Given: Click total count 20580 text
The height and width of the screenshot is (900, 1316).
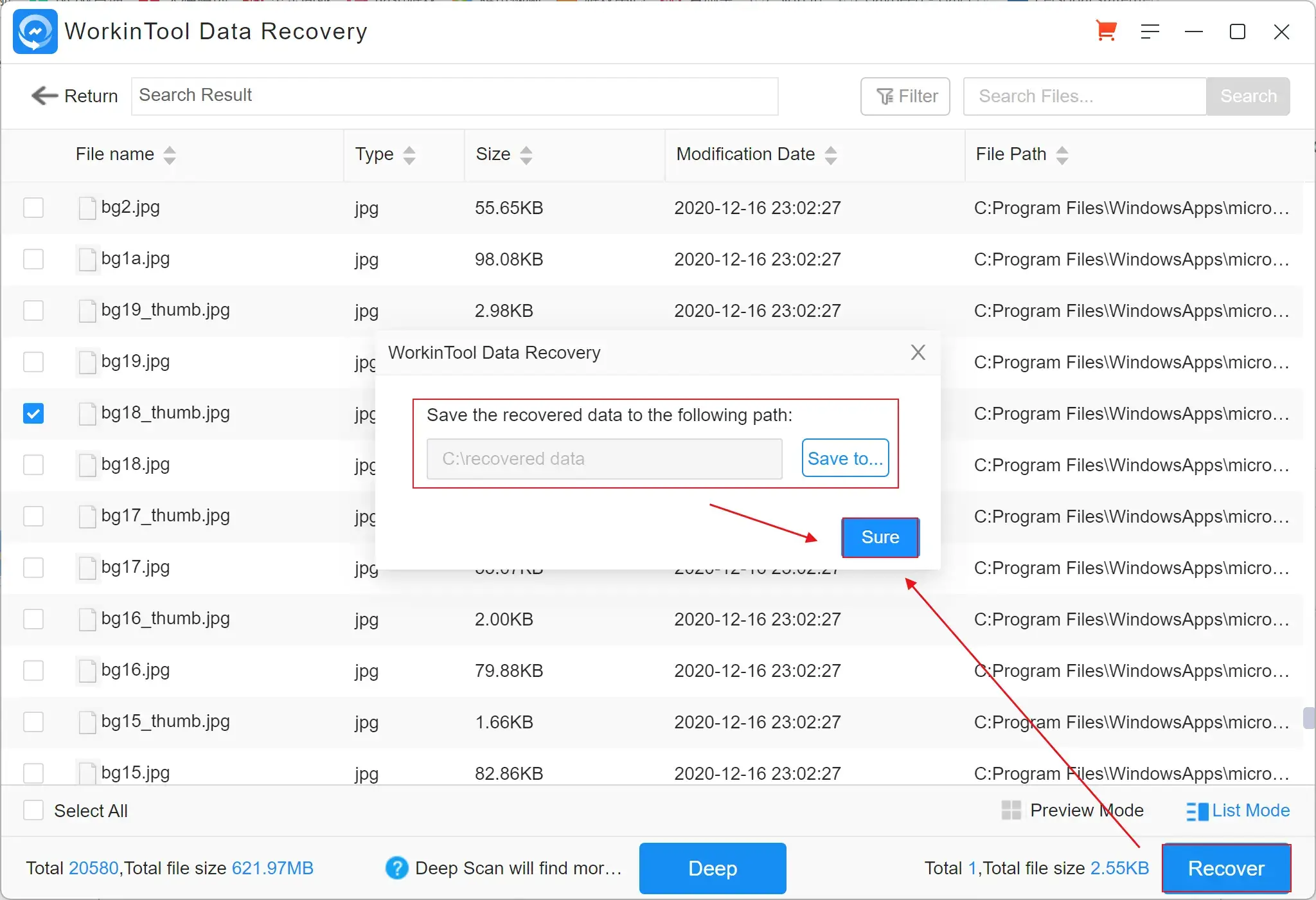Looking at the screenshot, I should [x=94, y=869].
